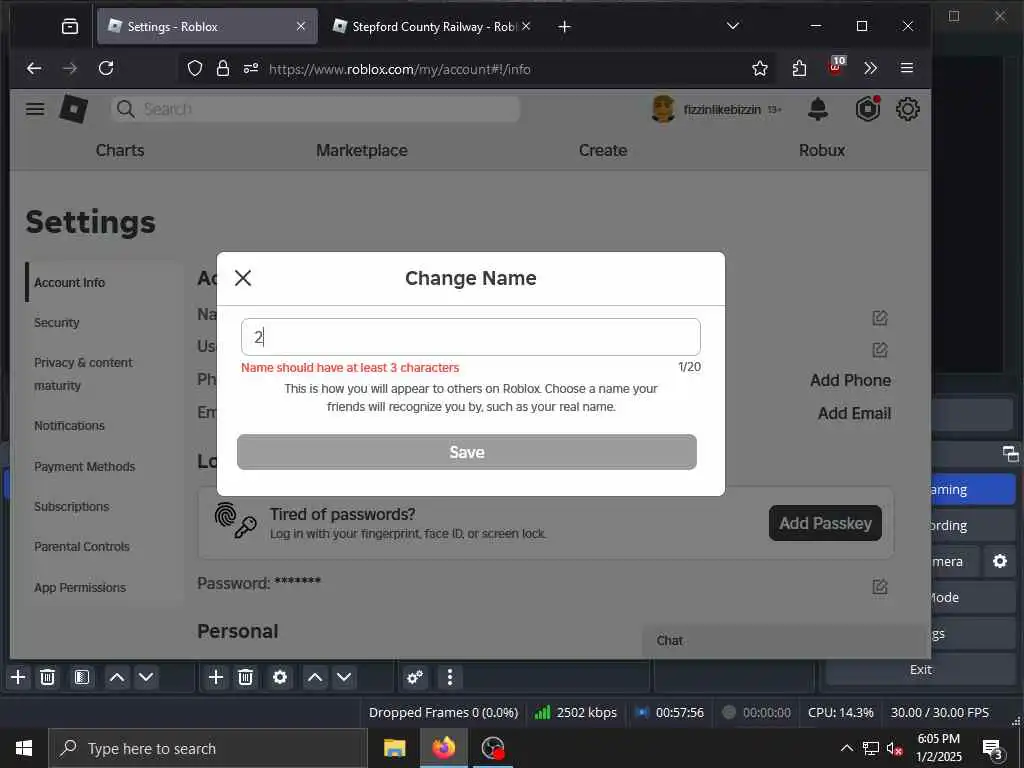Go back with the browser back arrow

coord(34,68)
